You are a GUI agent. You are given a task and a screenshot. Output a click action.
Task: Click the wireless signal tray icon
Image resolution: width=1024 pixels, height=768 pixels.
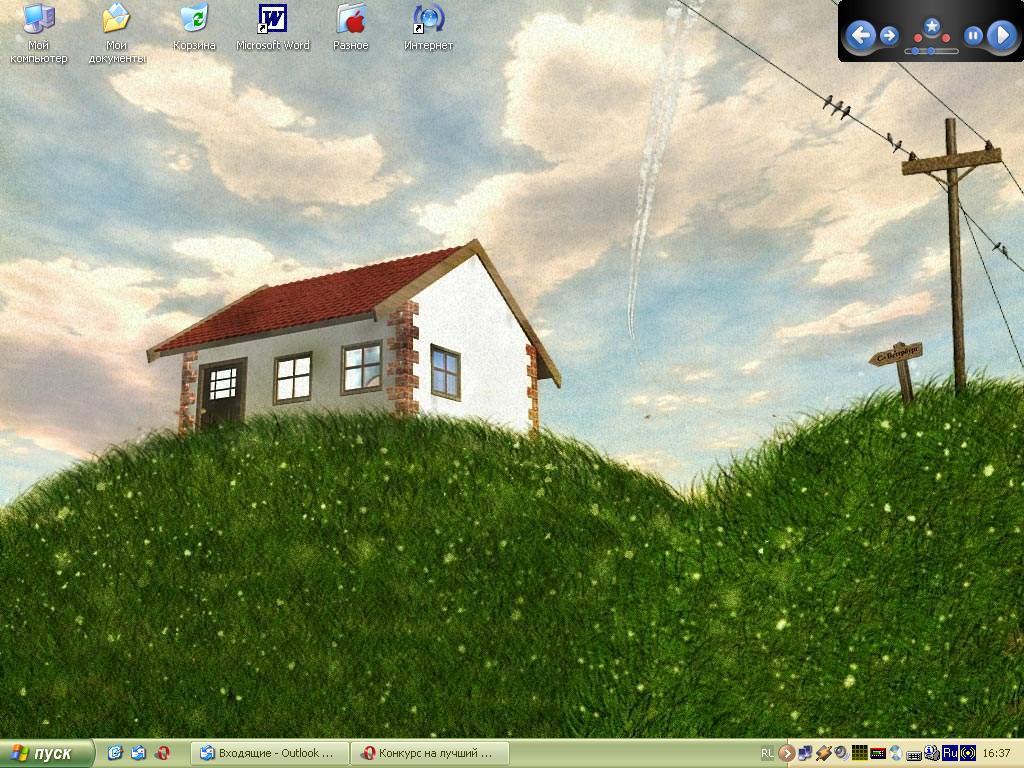point(968,753)
